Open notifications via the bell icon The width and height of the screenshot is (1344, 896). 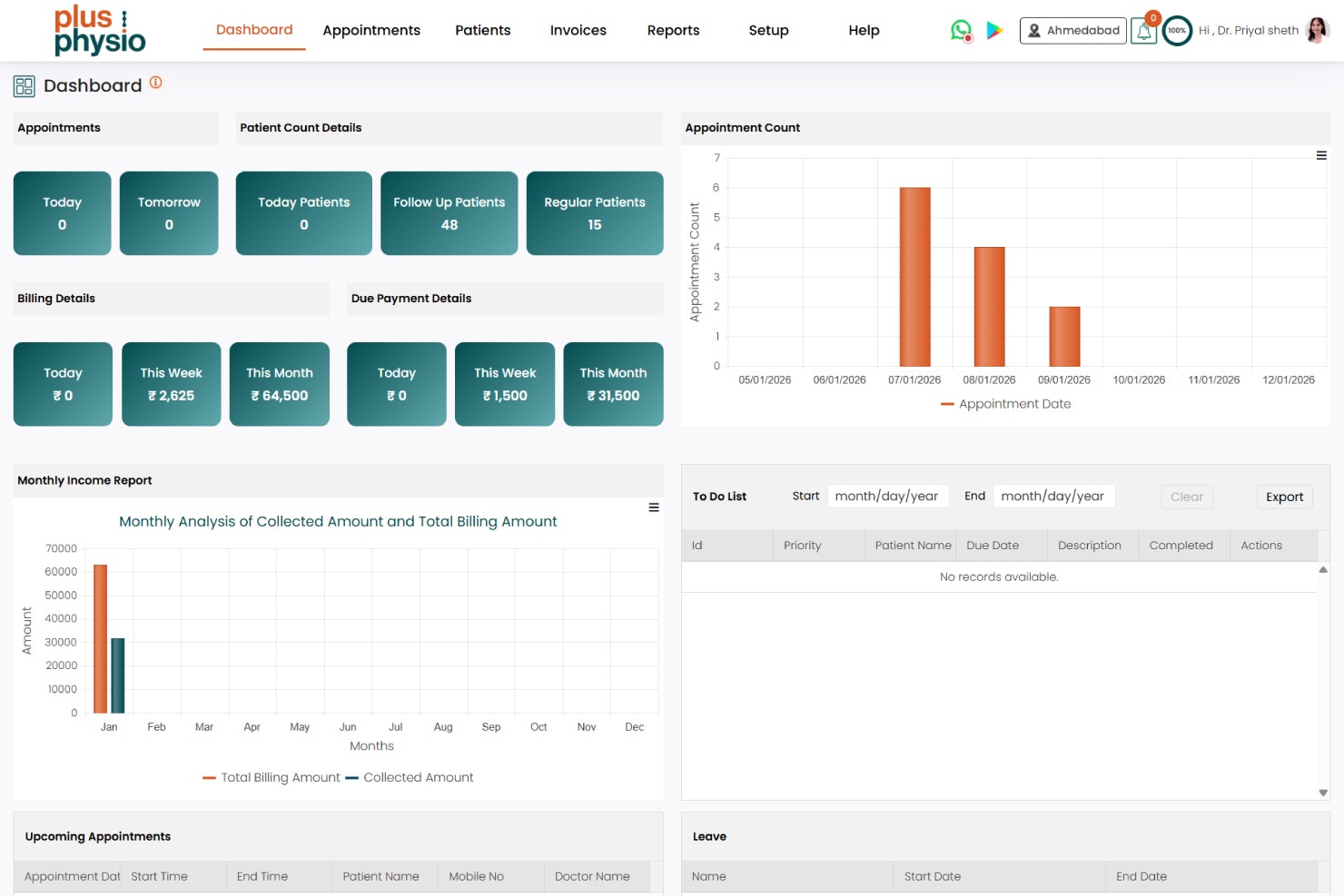pyautogui.click(x=1142, y=30)
